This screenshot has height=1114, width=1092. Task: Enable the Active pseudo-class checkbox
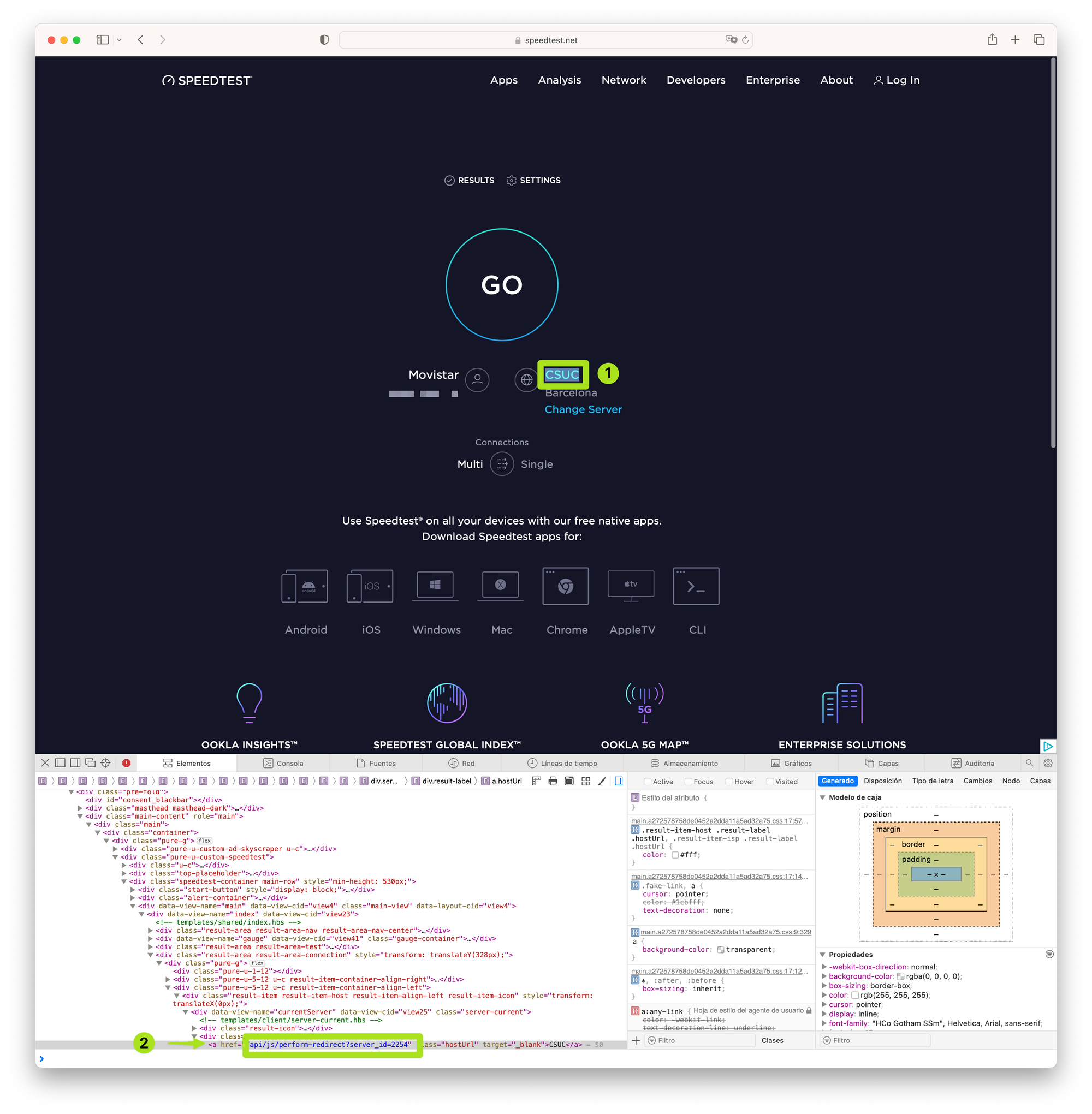647,781
